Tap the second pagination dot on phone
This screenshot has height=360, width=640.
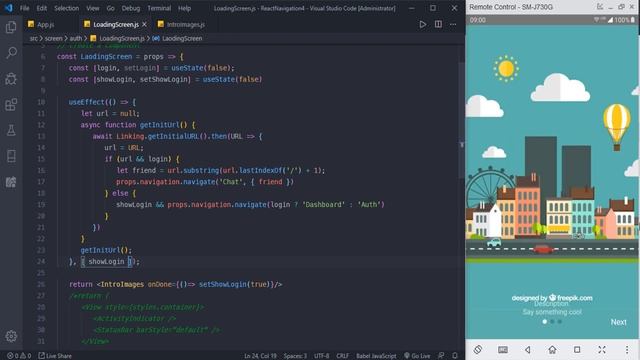(552, 322)
